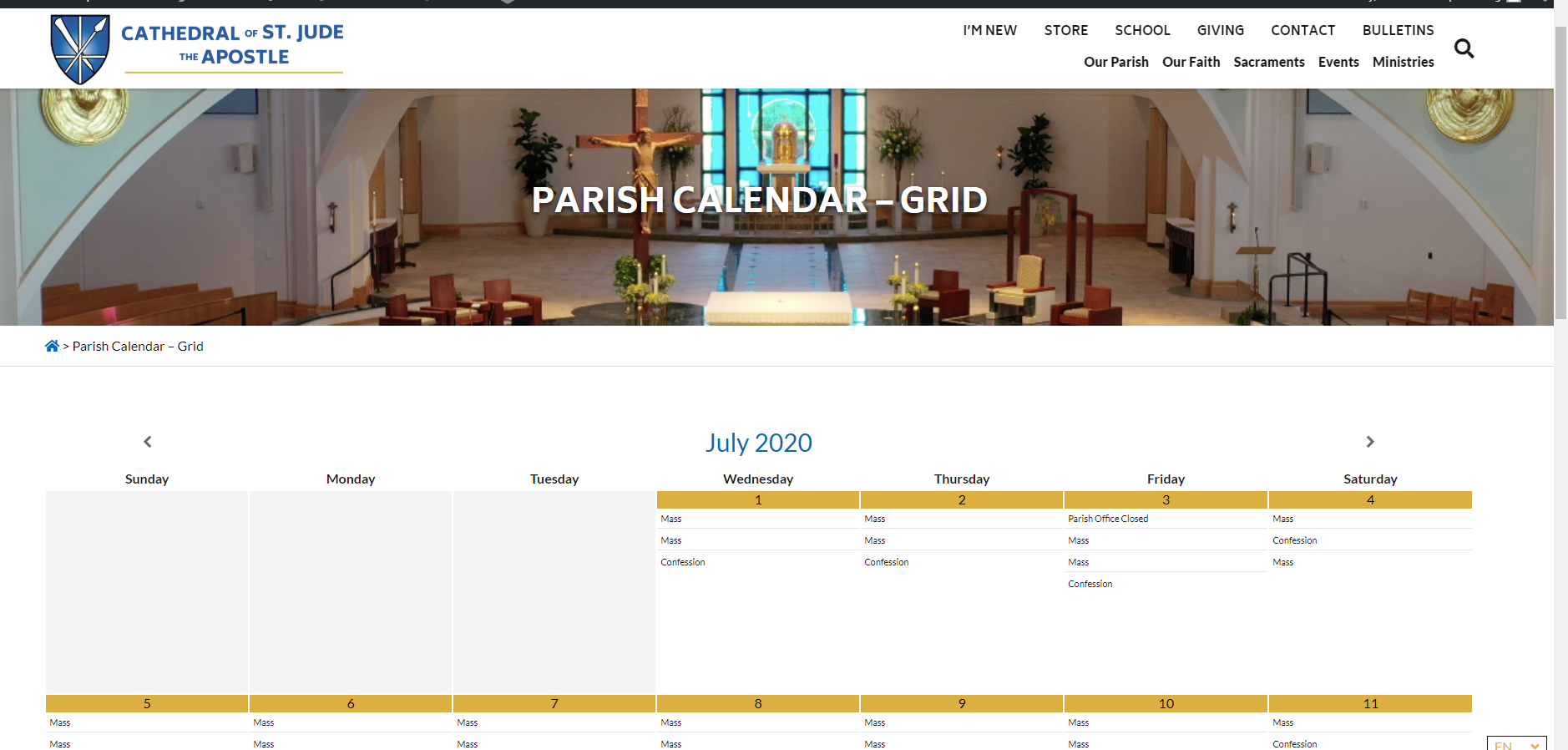The image size is (1568, 750).
Task: Open the GIVING link
Action: (x=1220, y=30)
